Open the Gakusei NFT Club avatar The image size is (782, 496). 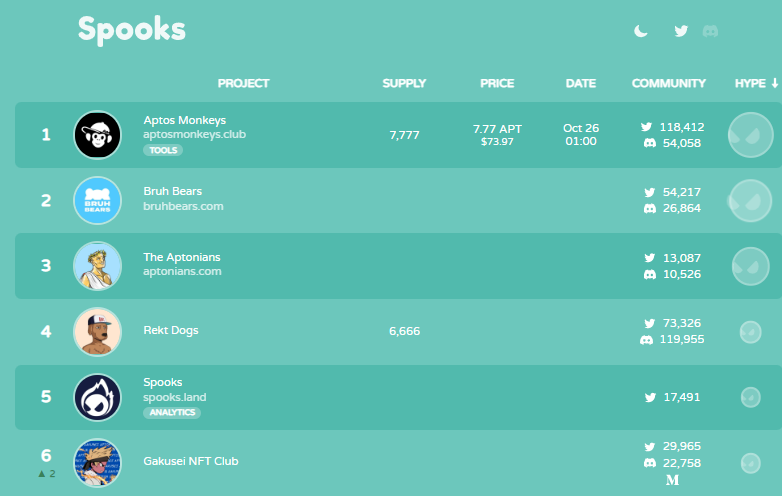tap(97, 463)
